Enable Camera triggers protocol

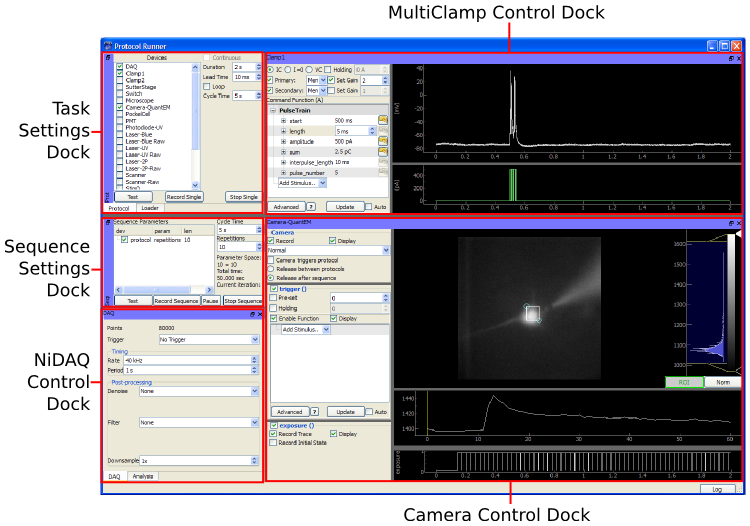[x=271, y=260]
